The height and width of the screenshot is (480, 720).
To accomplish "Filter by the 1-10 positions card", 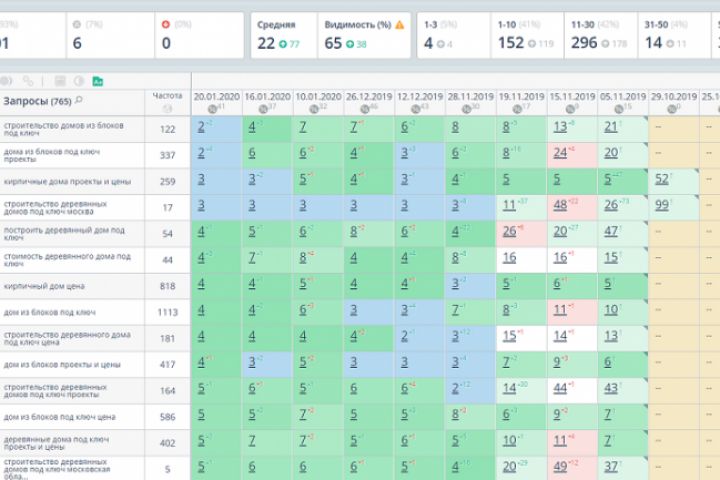I will (x=527, y=35).
